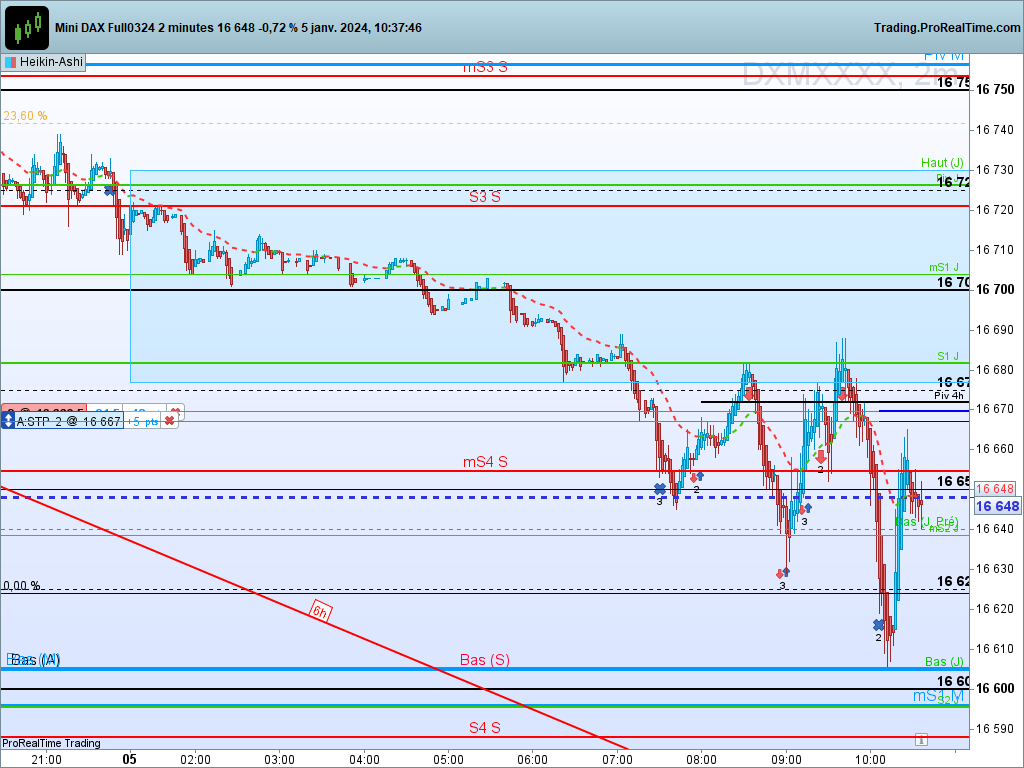Cancel the A:STP 2 @ 16 667 order
The image size is (1024, 768).
click(170, 421)
